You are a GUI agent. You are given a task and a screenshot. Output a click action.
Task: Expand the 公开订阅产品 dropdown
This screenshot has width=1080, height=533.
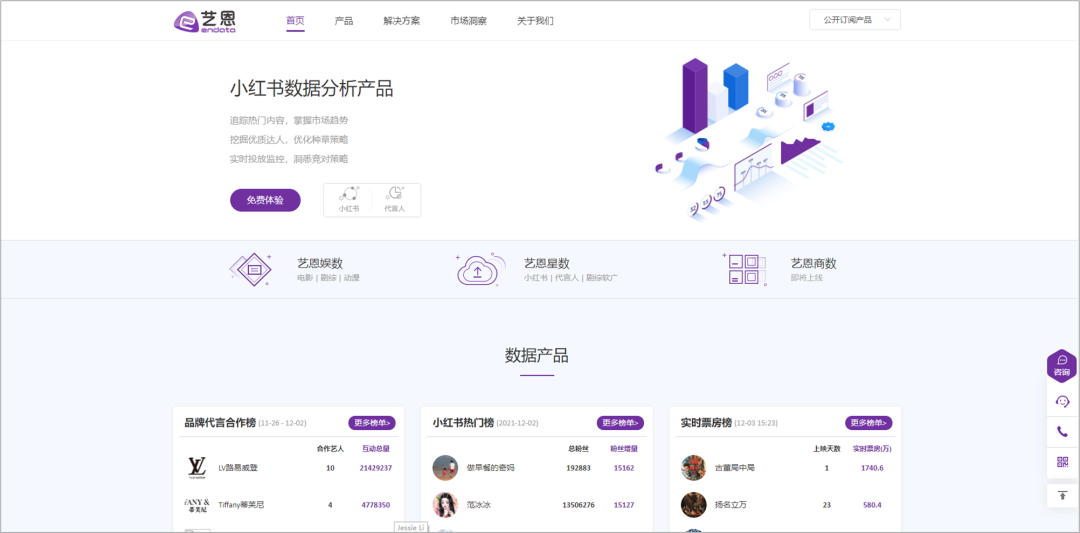(x=855, y=20)
